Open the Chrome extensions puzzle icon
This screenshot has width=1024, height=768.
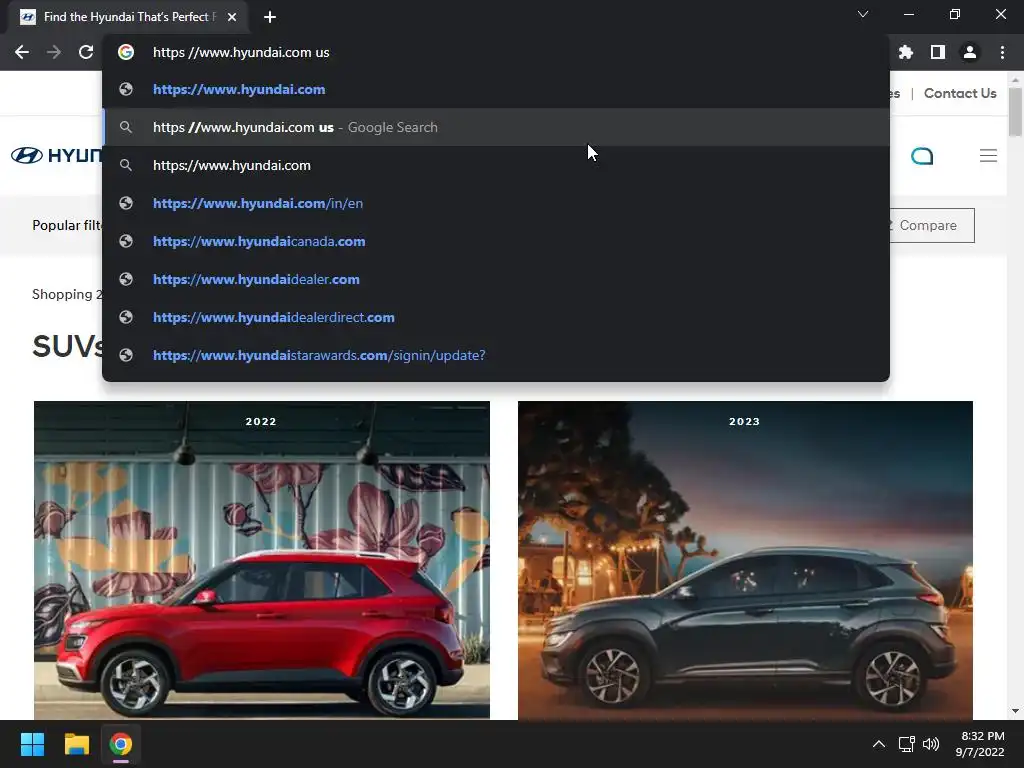906,52
